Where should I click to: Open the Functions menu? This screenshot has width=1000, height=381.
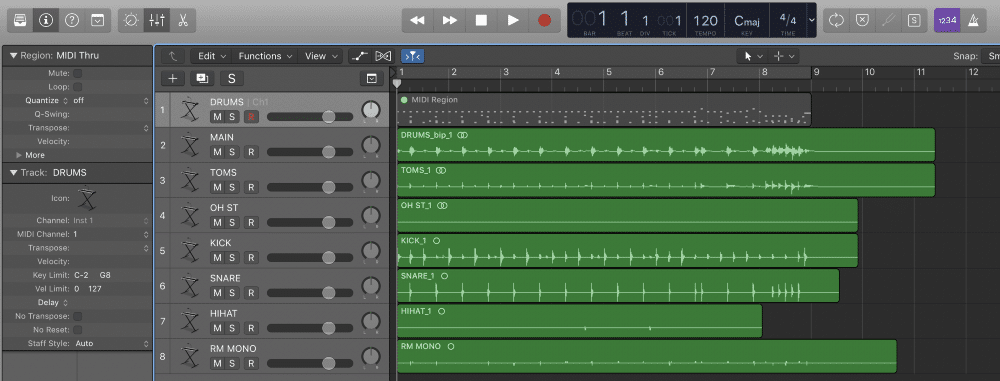[265, 56]
